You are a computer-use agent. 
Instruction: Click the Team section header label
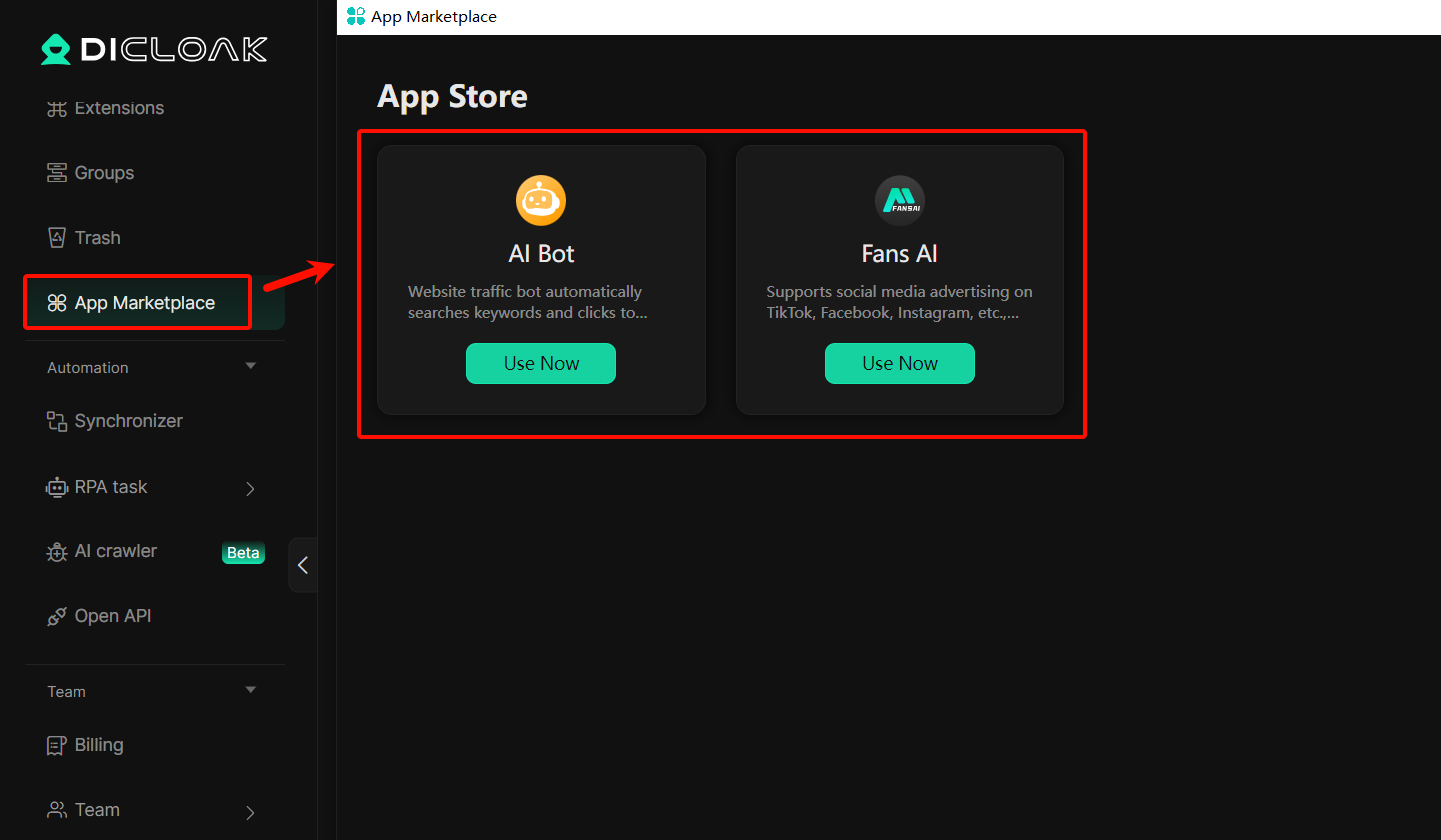tap(67, 692)
